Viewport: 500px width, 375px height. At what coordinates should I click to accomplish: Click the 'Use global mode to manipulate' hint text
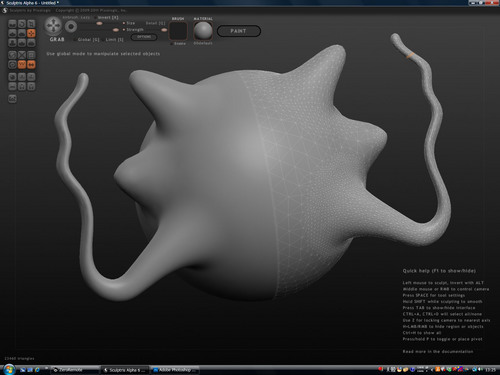click(103, 54)
